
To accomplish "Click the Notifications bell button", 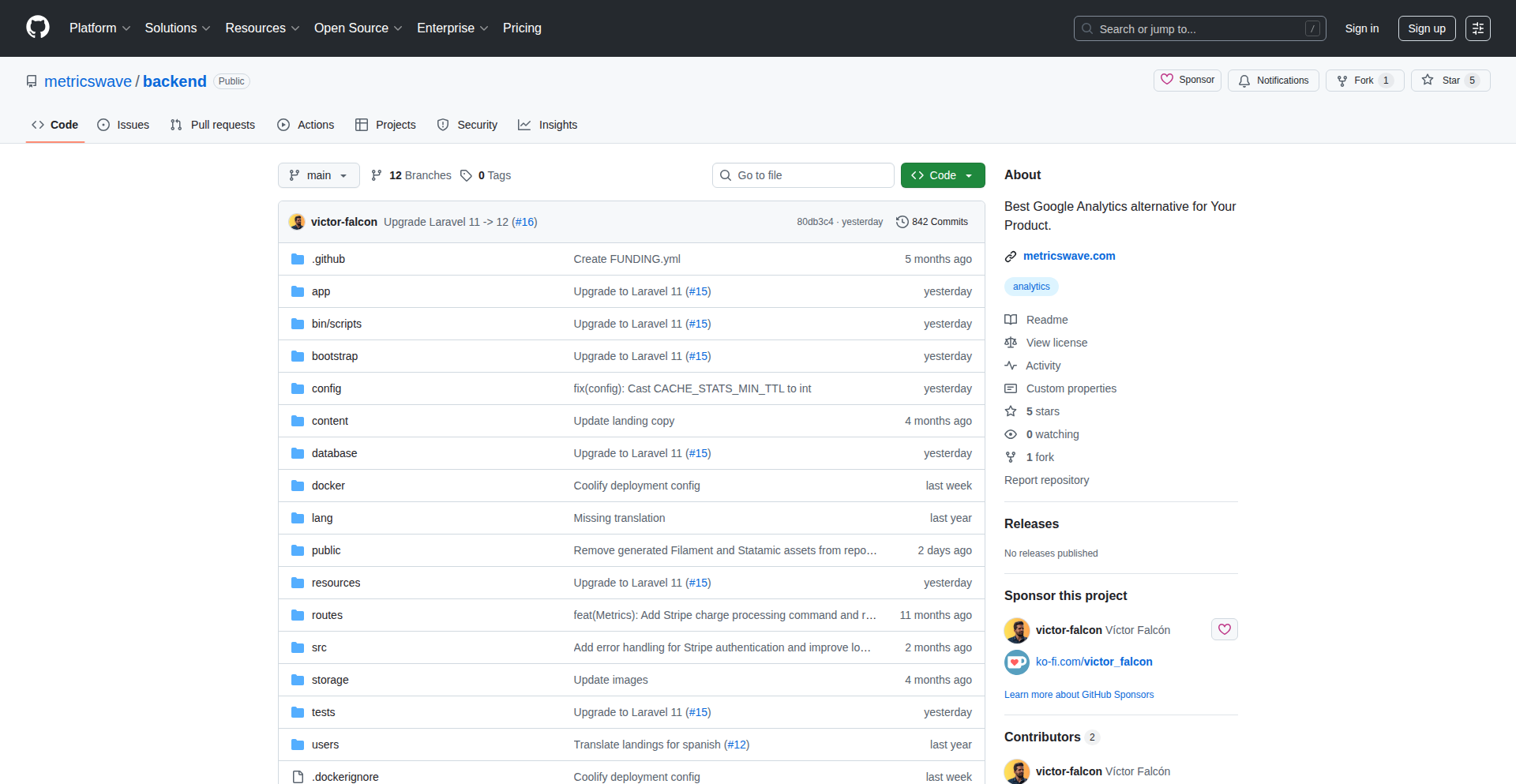I will click(1273, 81).
